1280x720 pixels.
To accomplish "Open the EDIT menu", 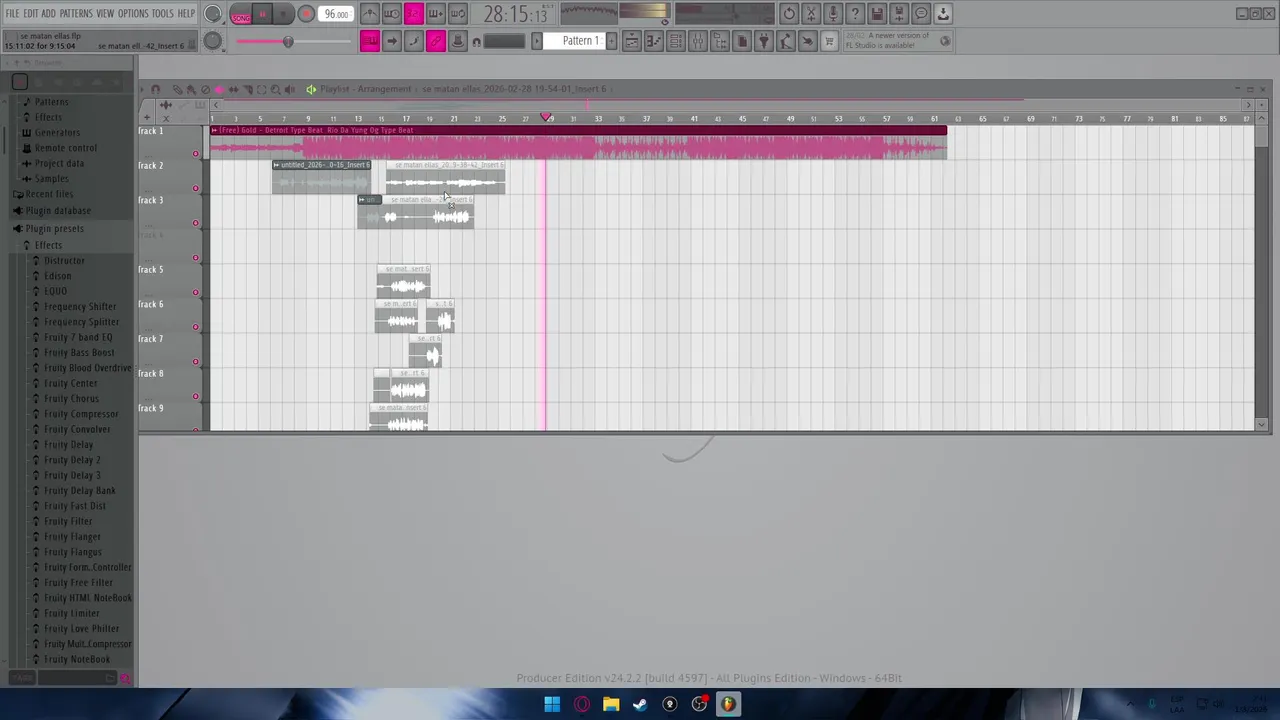I will pyautogui.click(x=31, y=13).
